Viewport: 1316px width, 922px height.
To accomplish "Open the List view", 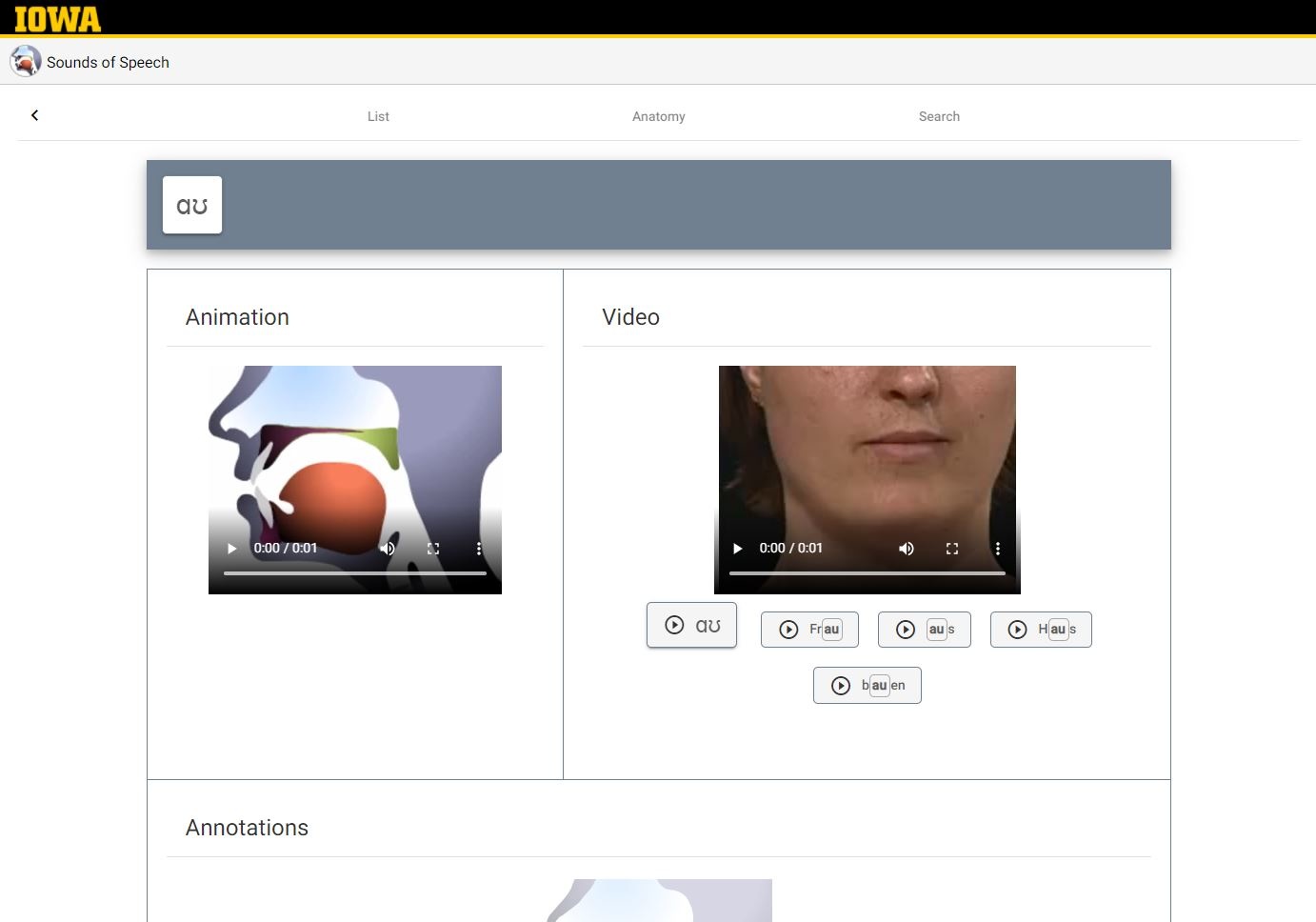I will 378,116.
